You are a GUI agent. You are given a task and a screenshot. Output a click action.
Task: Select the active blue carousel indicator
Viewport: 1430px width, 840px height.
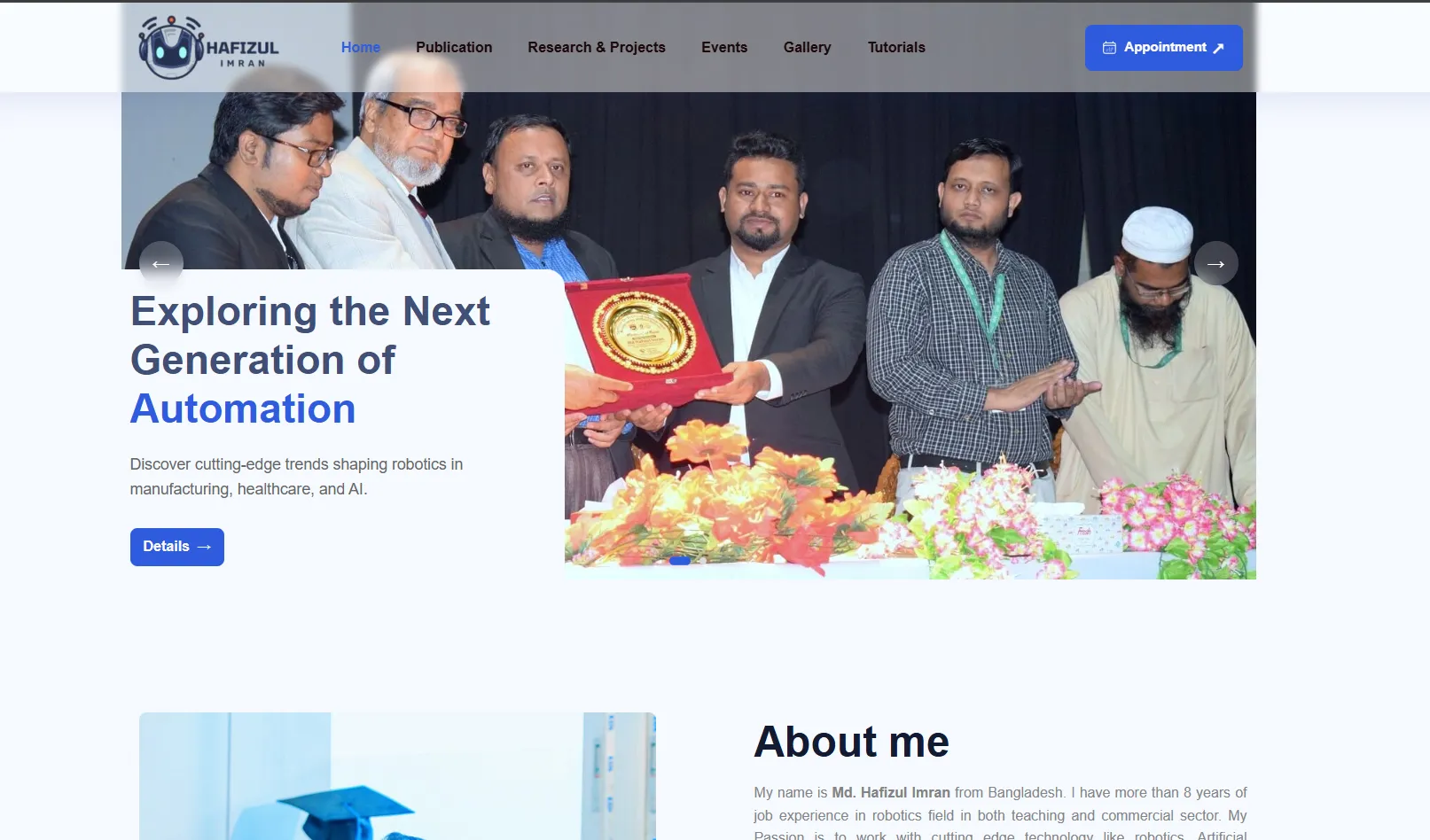680,561
